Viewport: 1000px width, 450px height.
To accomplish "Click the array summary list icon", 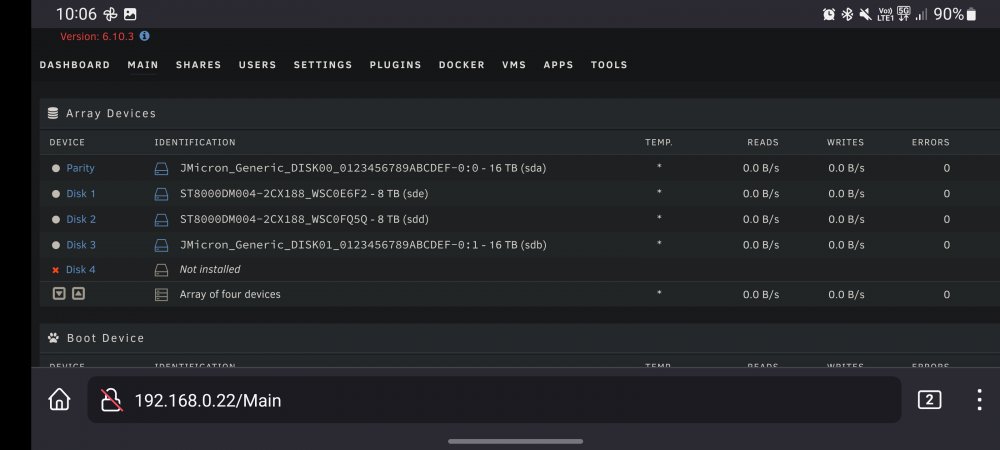I will click(161, 294).
